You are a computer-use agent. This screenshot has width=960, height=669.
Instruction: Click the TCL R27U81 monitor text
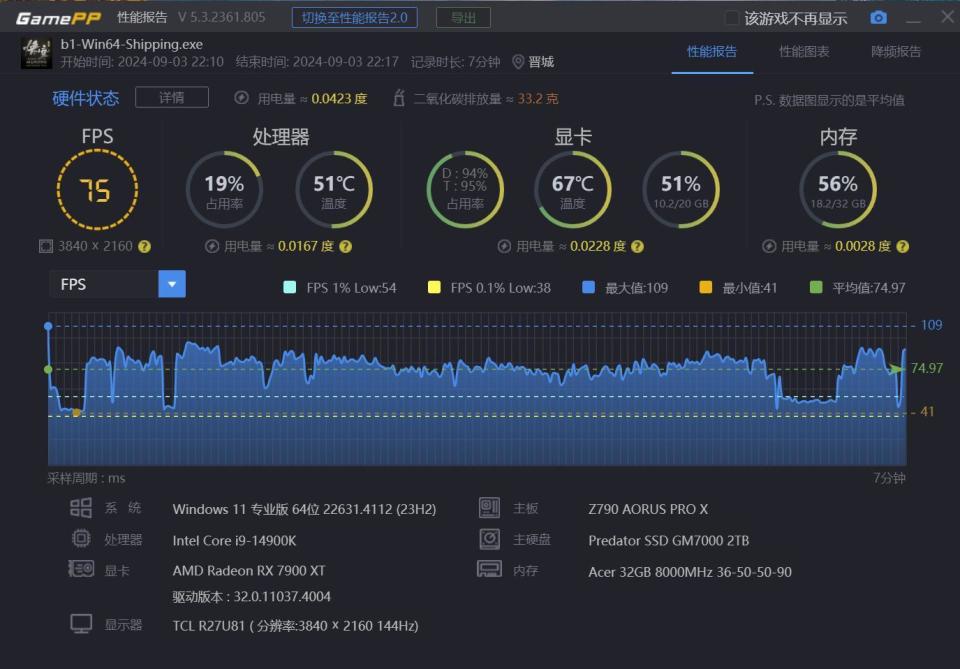[x=295, y=626]
